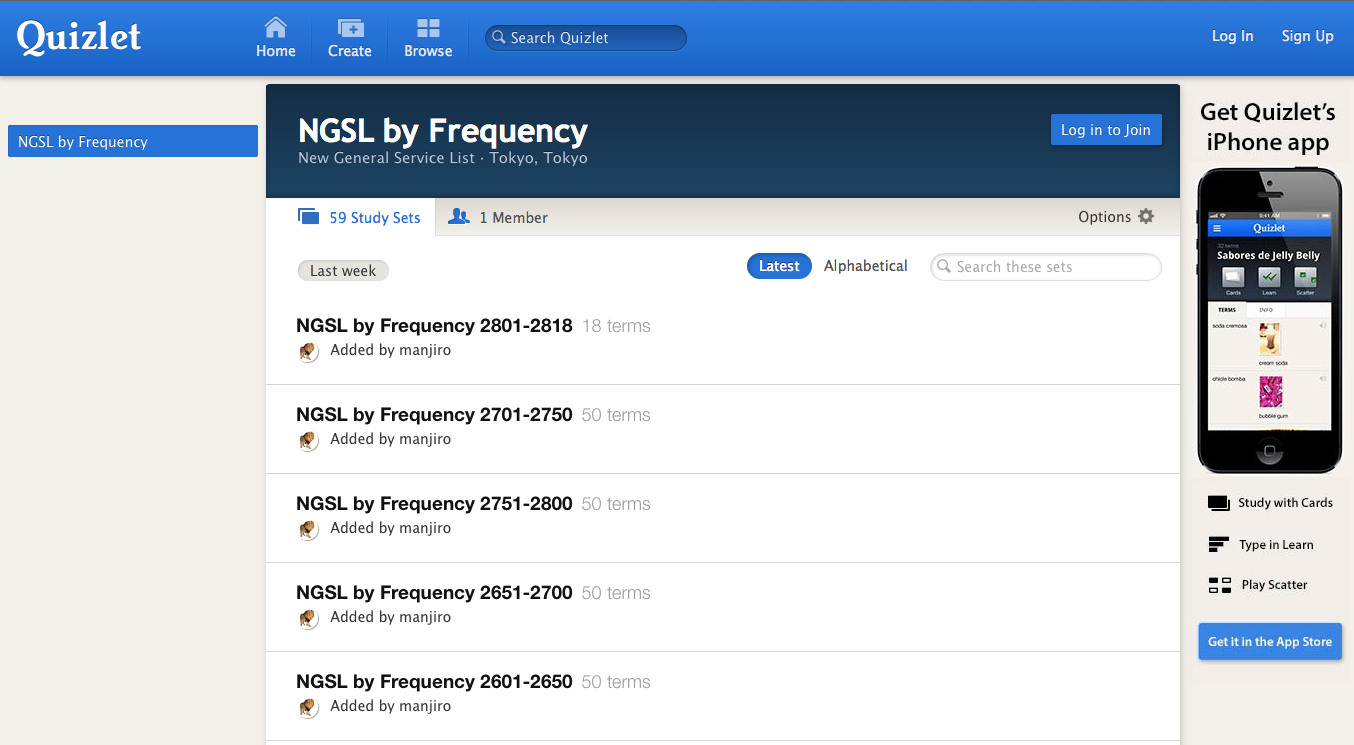This screenshot has width=1354, height=745.
Task: Click Added by manjiro under set 2701-2750
Action: (391, 439)
